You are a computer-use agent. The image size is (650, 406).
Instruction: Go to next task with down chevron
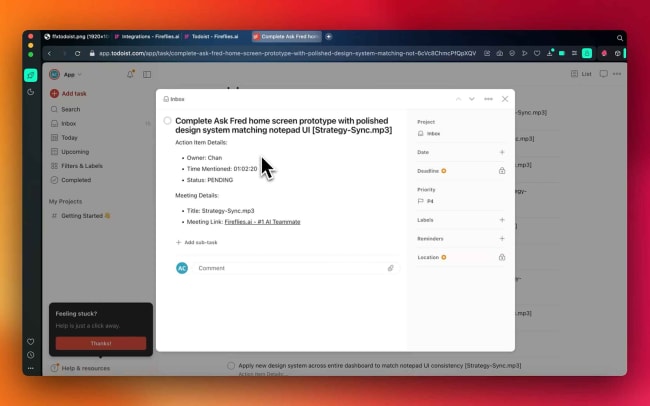point(472,99)
